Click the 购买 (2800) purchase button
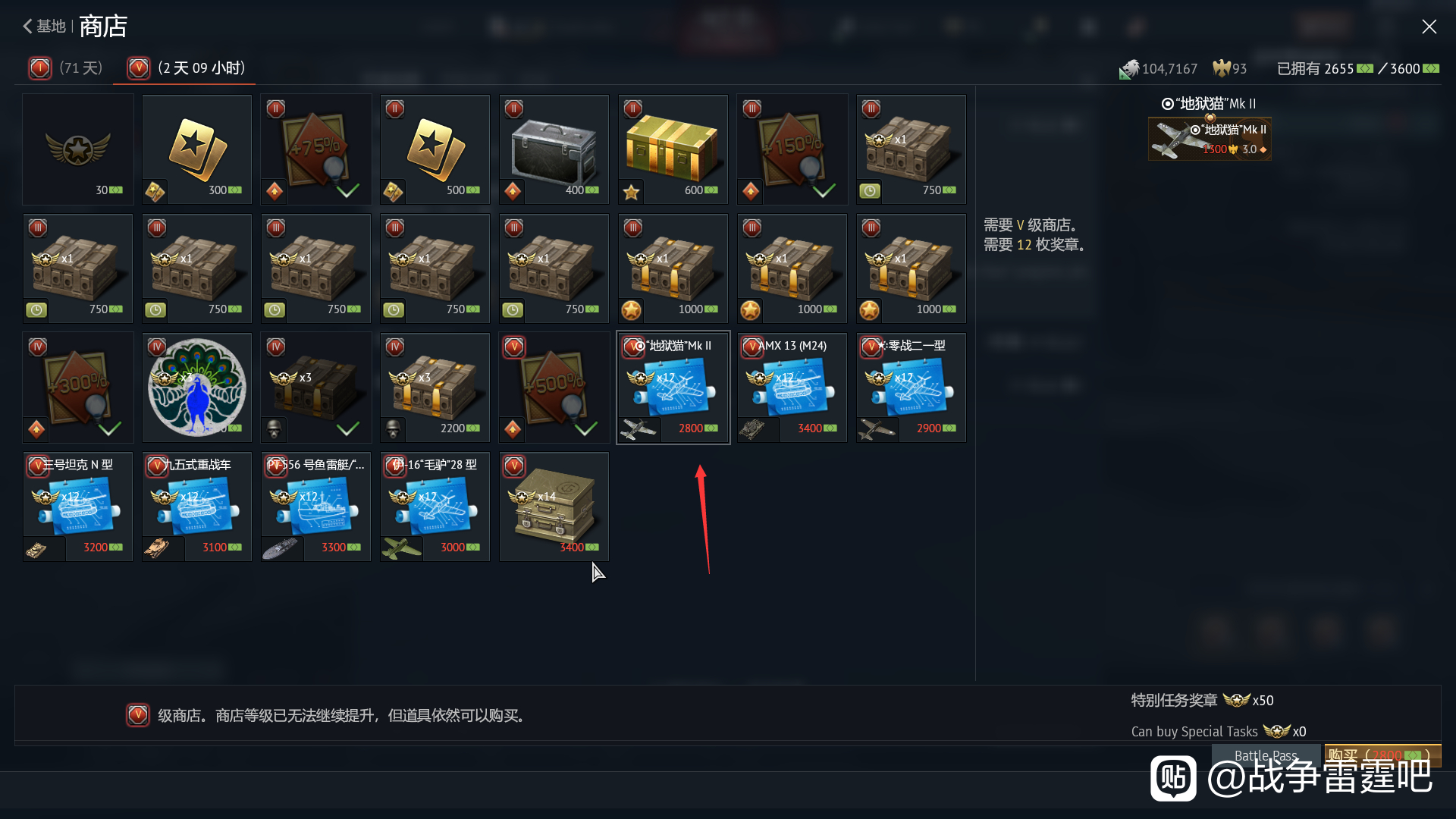 (x=1382, y=755)
